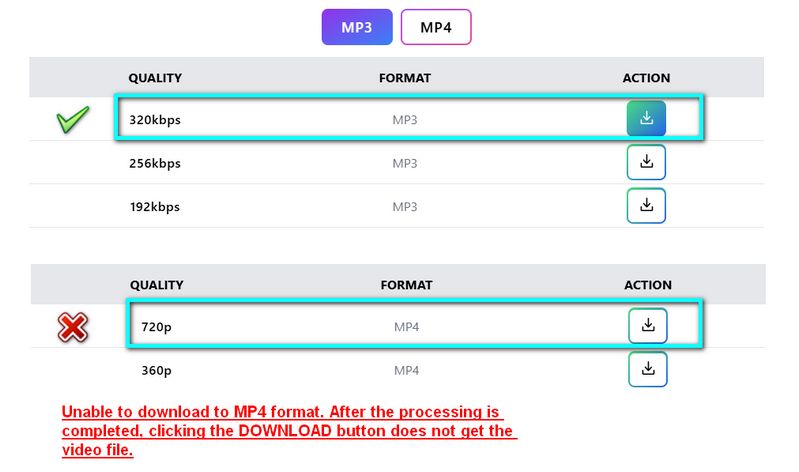Click MP3 format text in 256kbps row
This screenshot has width=799, height=472.
pos(404,163)
